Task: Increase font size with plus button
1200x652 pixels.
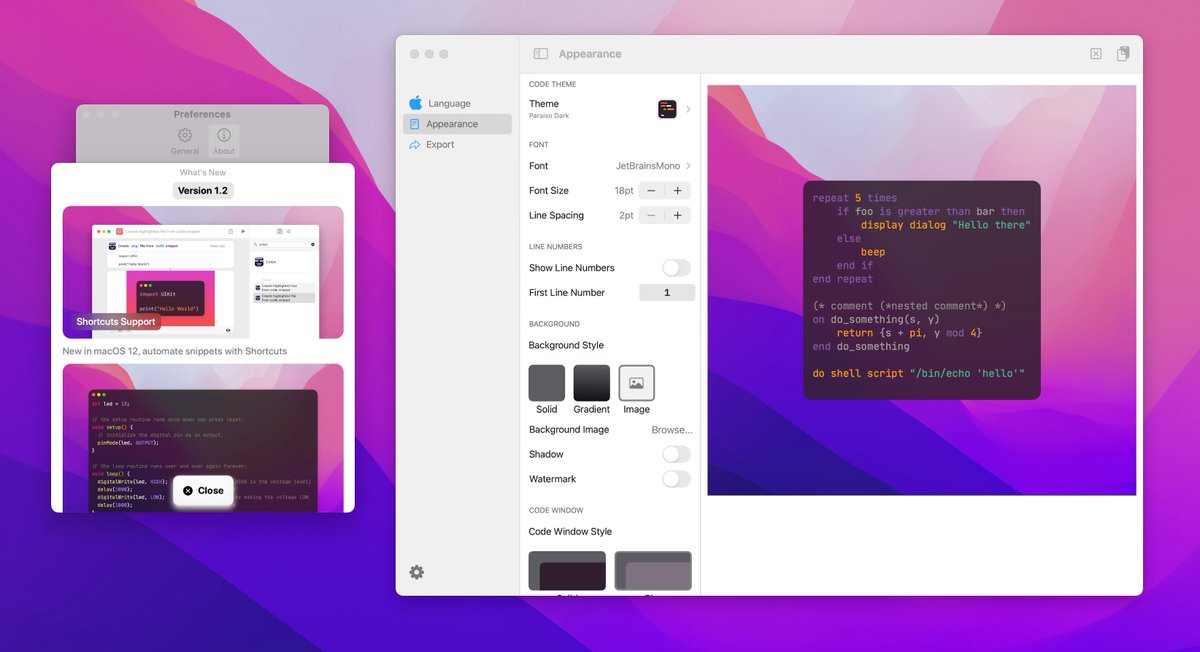Action: point(678,191)
